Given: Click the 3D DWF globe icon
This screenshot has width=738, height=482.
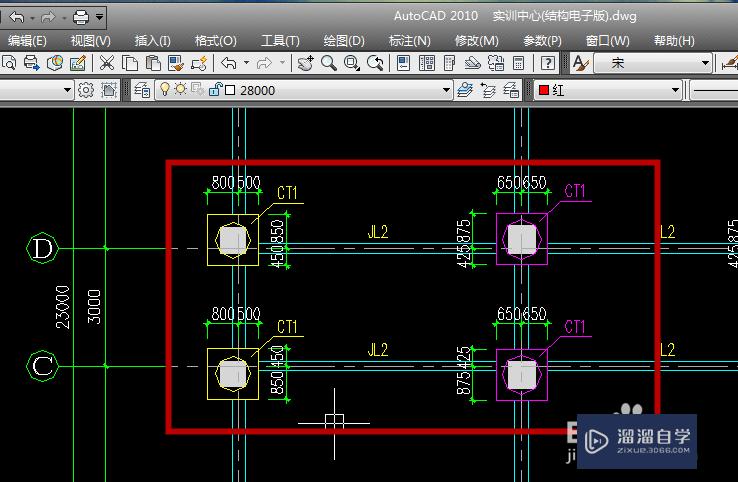Looking at the screenshot, I should (x=55, y=63).
